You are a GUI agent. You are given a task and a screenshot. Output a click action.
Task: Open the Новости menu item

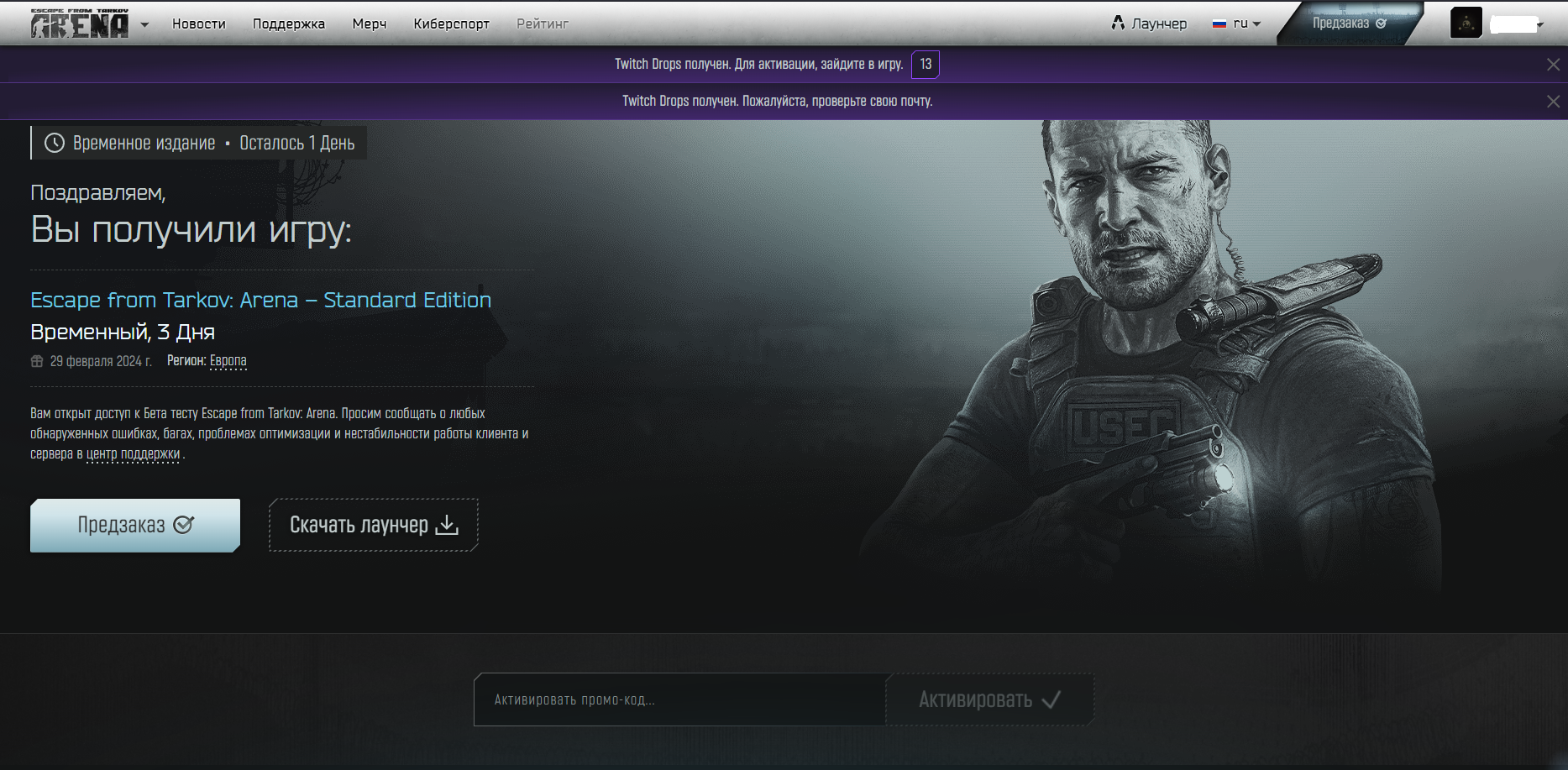coord(199,24)
